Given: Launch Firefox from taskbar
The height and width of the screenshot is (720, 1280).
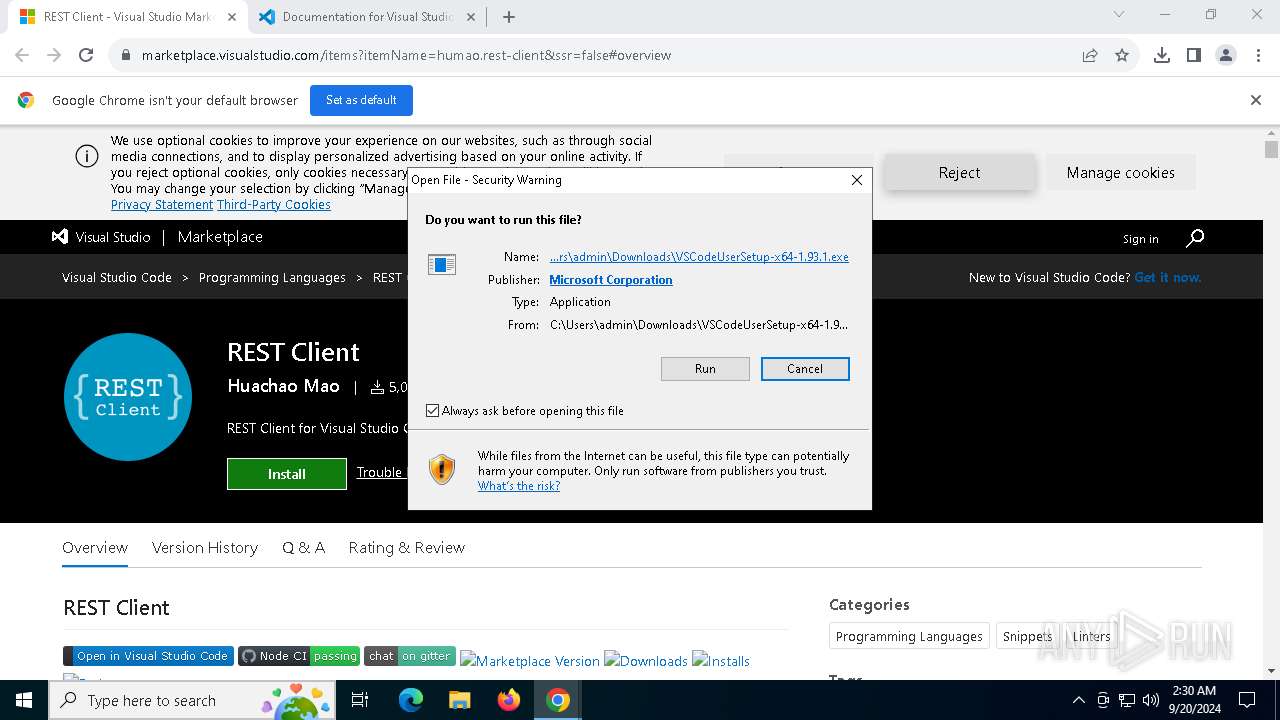Looking at the screenshot, I should pyautogui.click(x=509, y=700).
